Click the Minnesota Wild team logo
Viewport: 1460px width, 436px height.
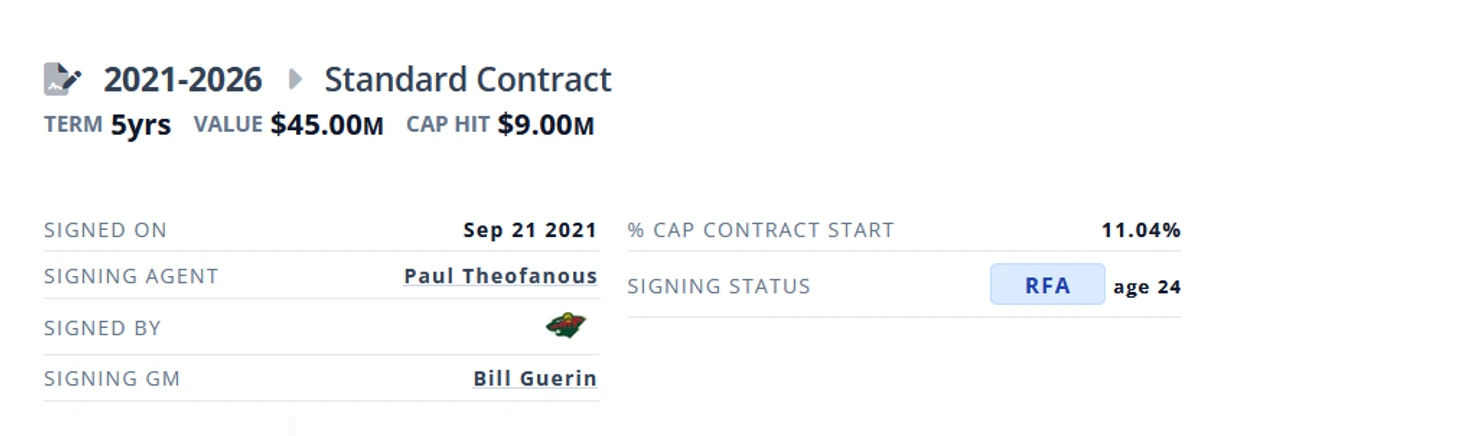pyautogui.click(x=566, y=326)
